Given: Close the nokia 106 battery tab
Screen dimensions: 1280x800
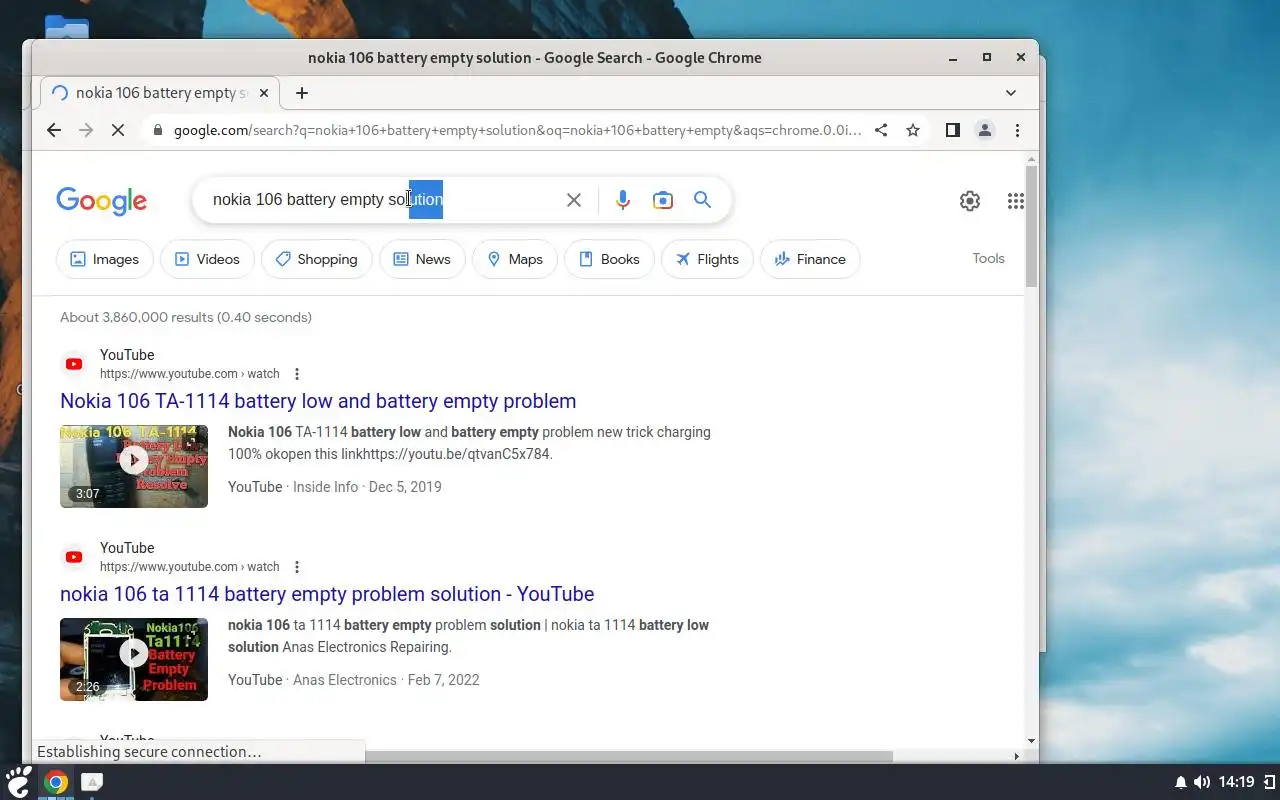Looking at the screenshot, I should 264,93.
